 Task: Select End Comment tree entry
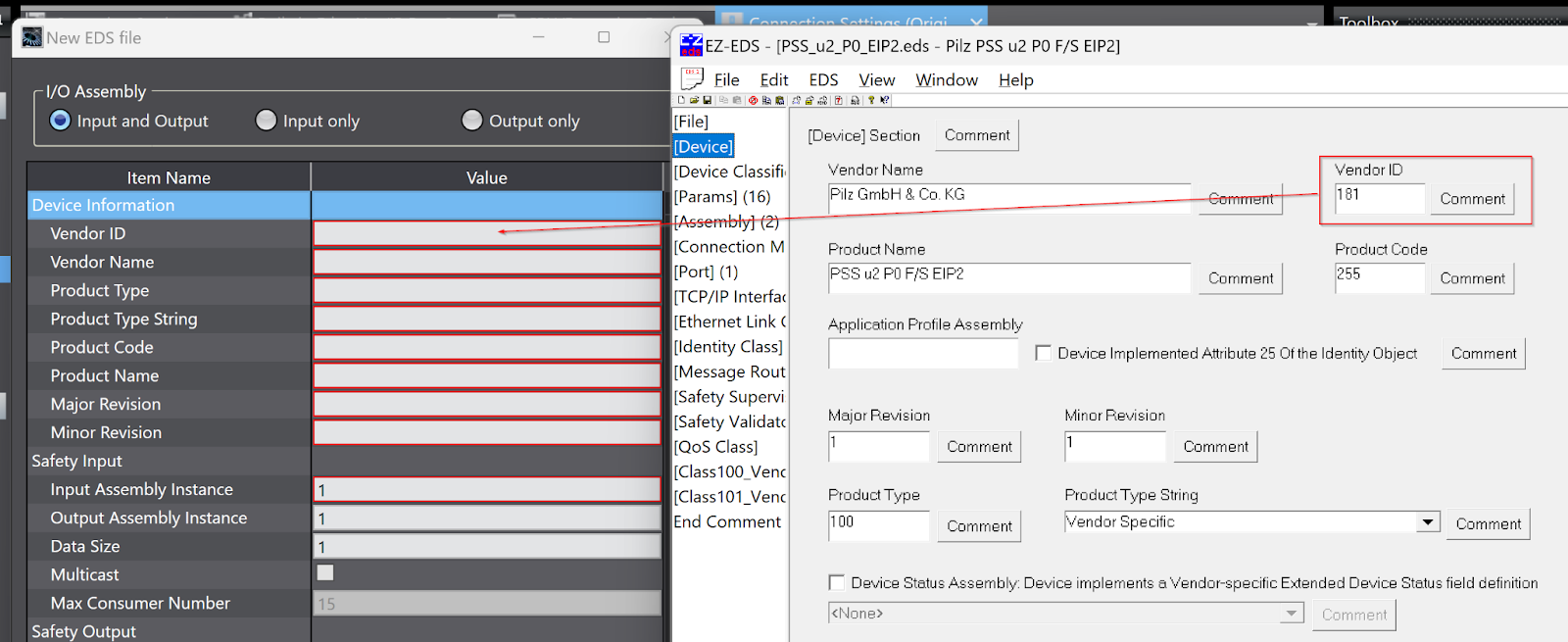[x=727, y=521]
